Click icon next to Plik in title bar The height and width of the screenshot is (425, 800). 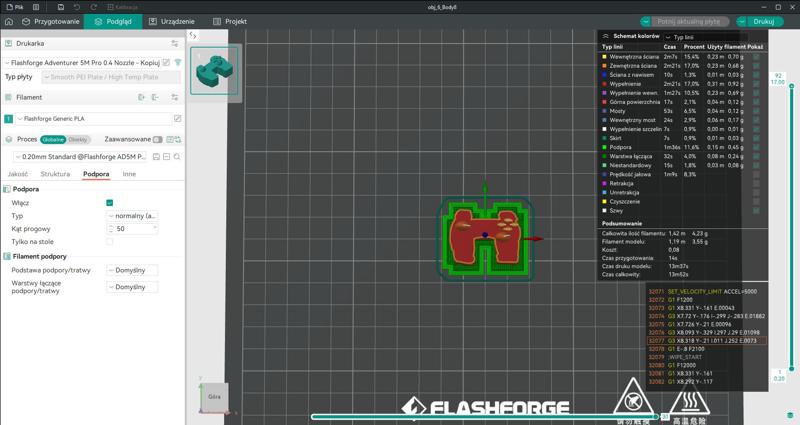[x=36, y=7]
